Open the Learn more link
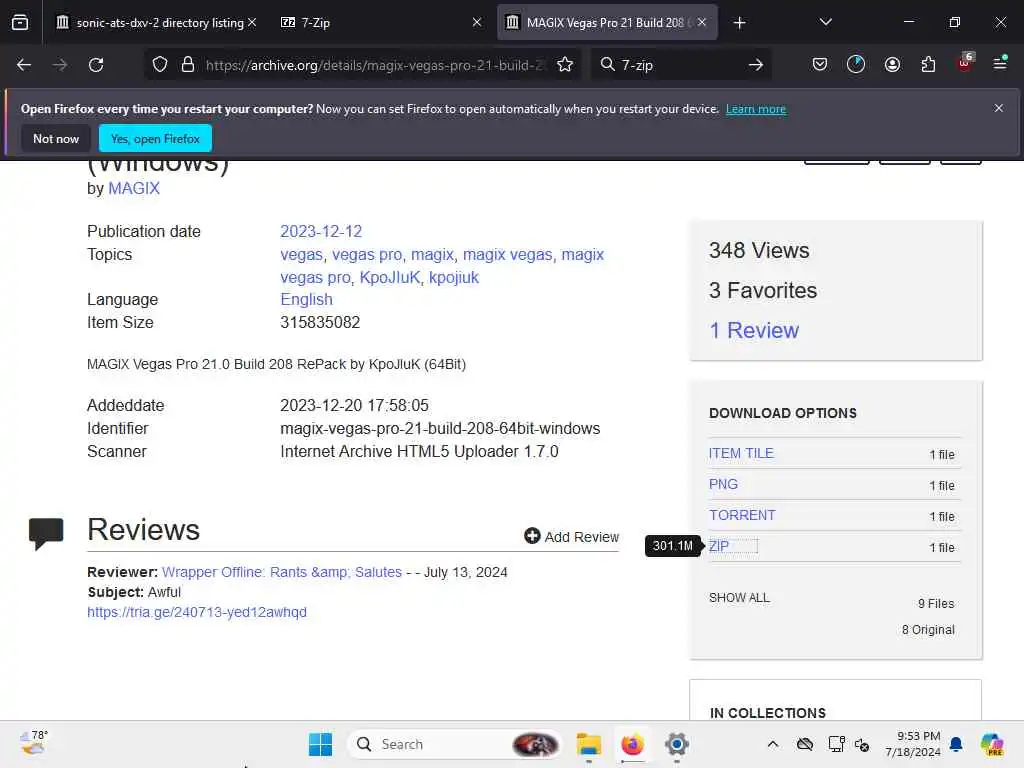 756,109
